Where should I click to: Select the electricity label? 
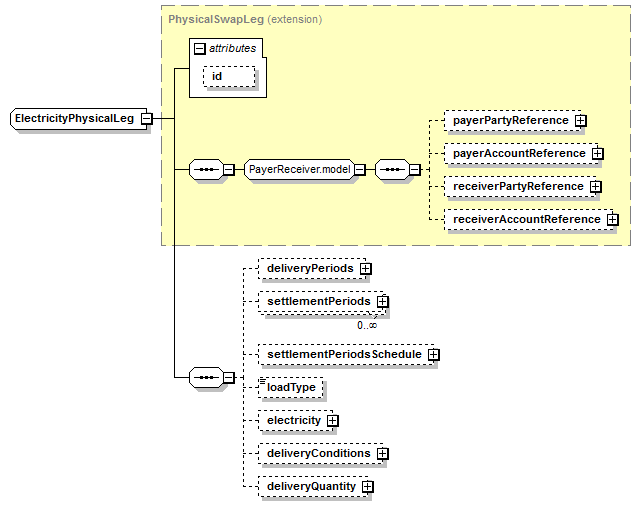(294, 421)
